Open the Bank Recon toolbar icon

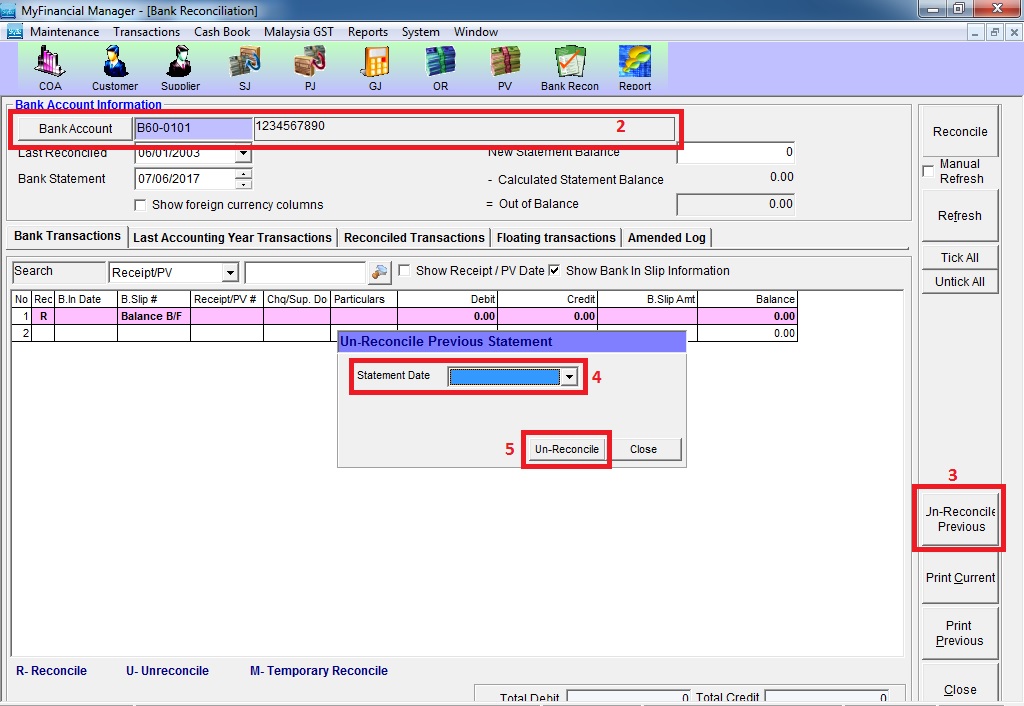[570, 66]
